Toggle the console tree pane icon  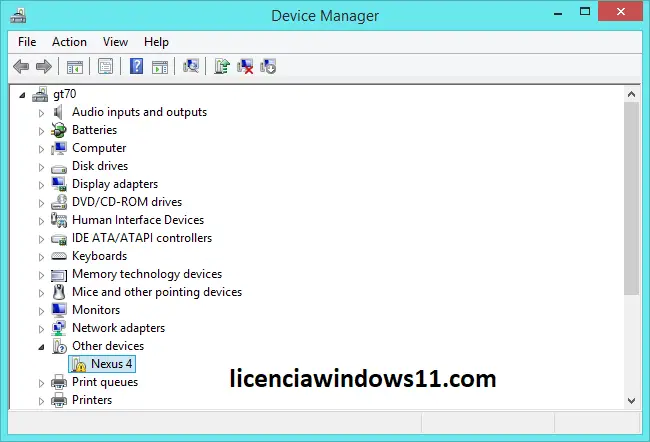(x=75, y=66)
